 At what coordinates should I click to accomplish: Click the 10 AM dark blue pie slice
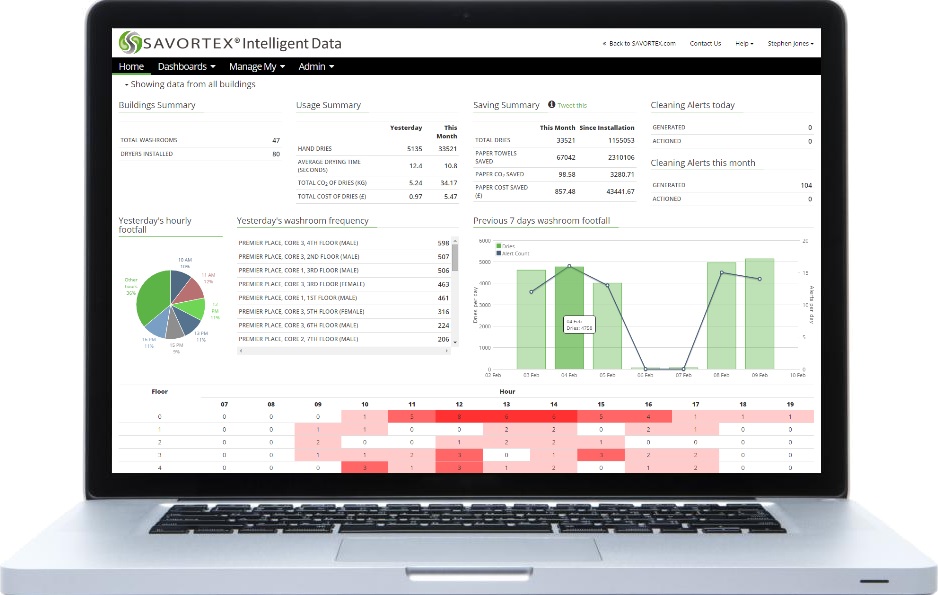point(179,285)
